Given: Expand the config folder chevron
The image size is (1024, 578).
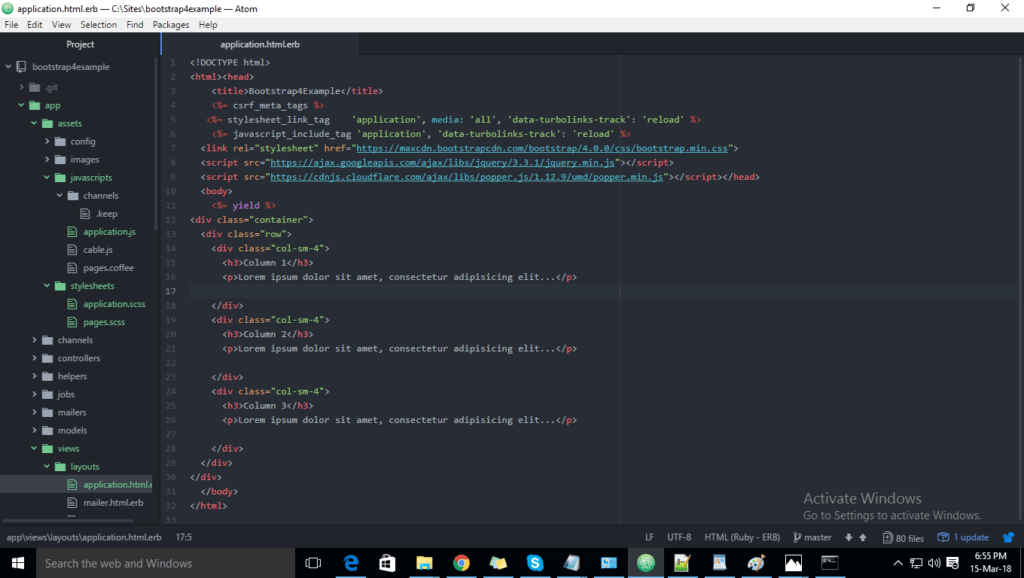Looking at the screenshot, I should coord(47,141).
